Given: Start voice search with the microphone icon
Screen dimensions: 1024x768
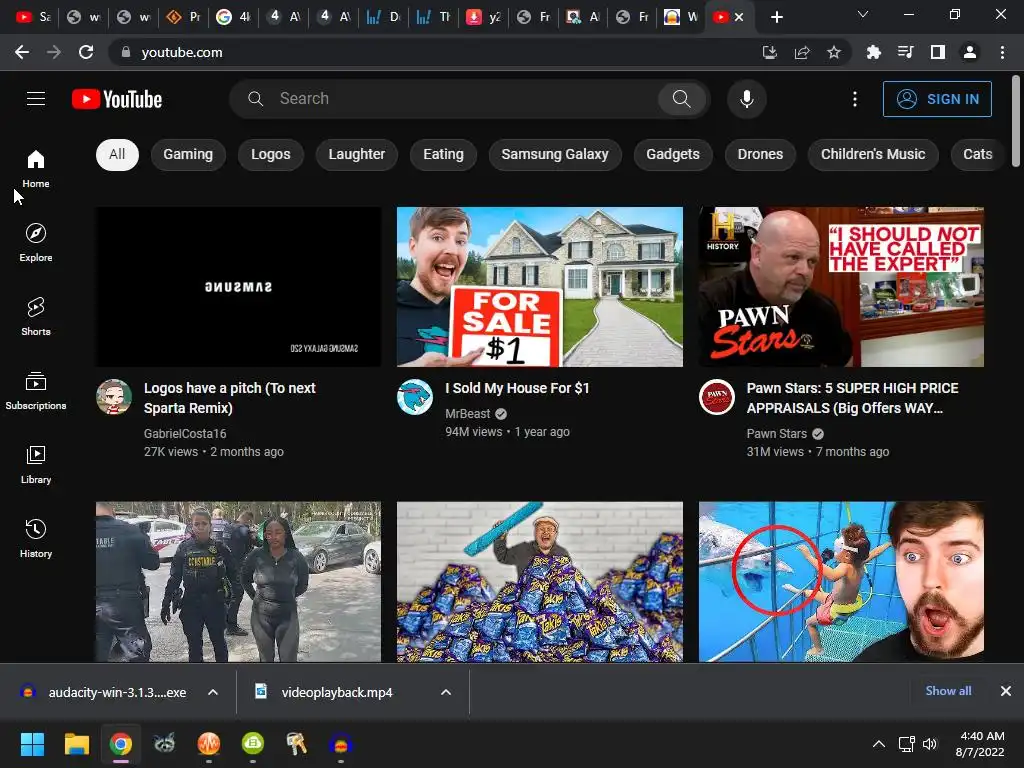Looking at the screenshot, I should [746, 99].
